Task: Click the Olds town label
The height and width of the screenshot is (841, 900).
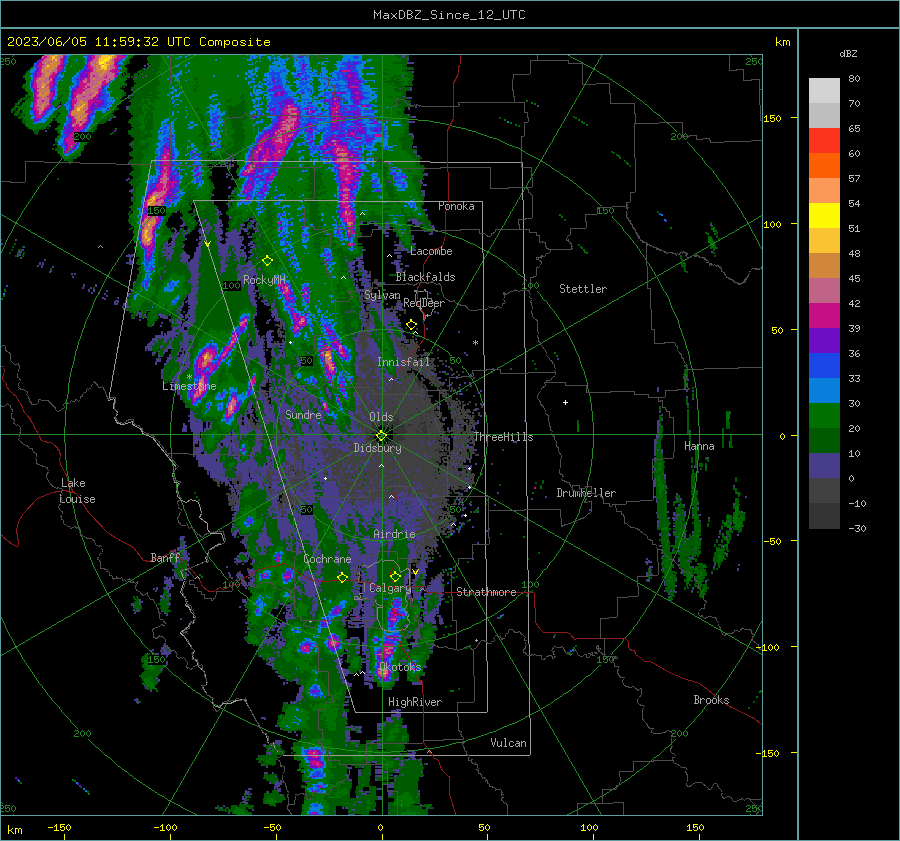Action: (381, 417)
